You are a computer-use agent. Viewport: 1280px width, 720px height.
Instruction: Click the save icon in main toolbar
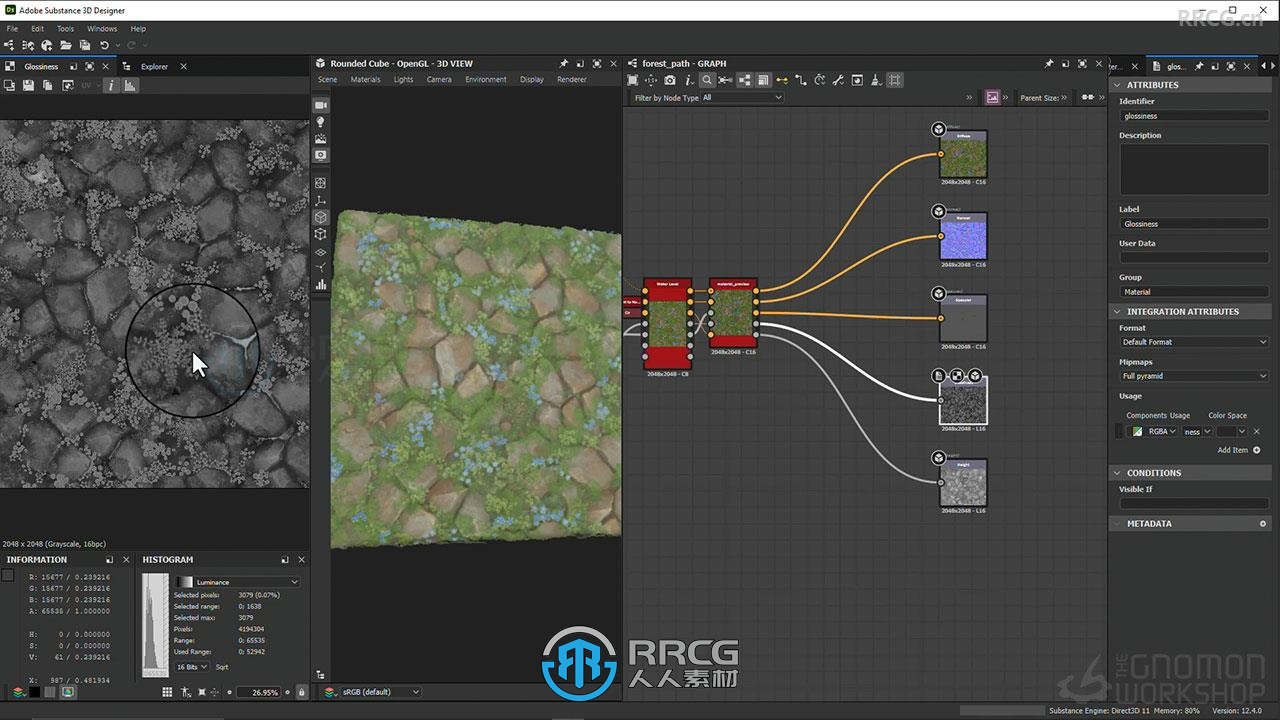[x=85, y=46]
